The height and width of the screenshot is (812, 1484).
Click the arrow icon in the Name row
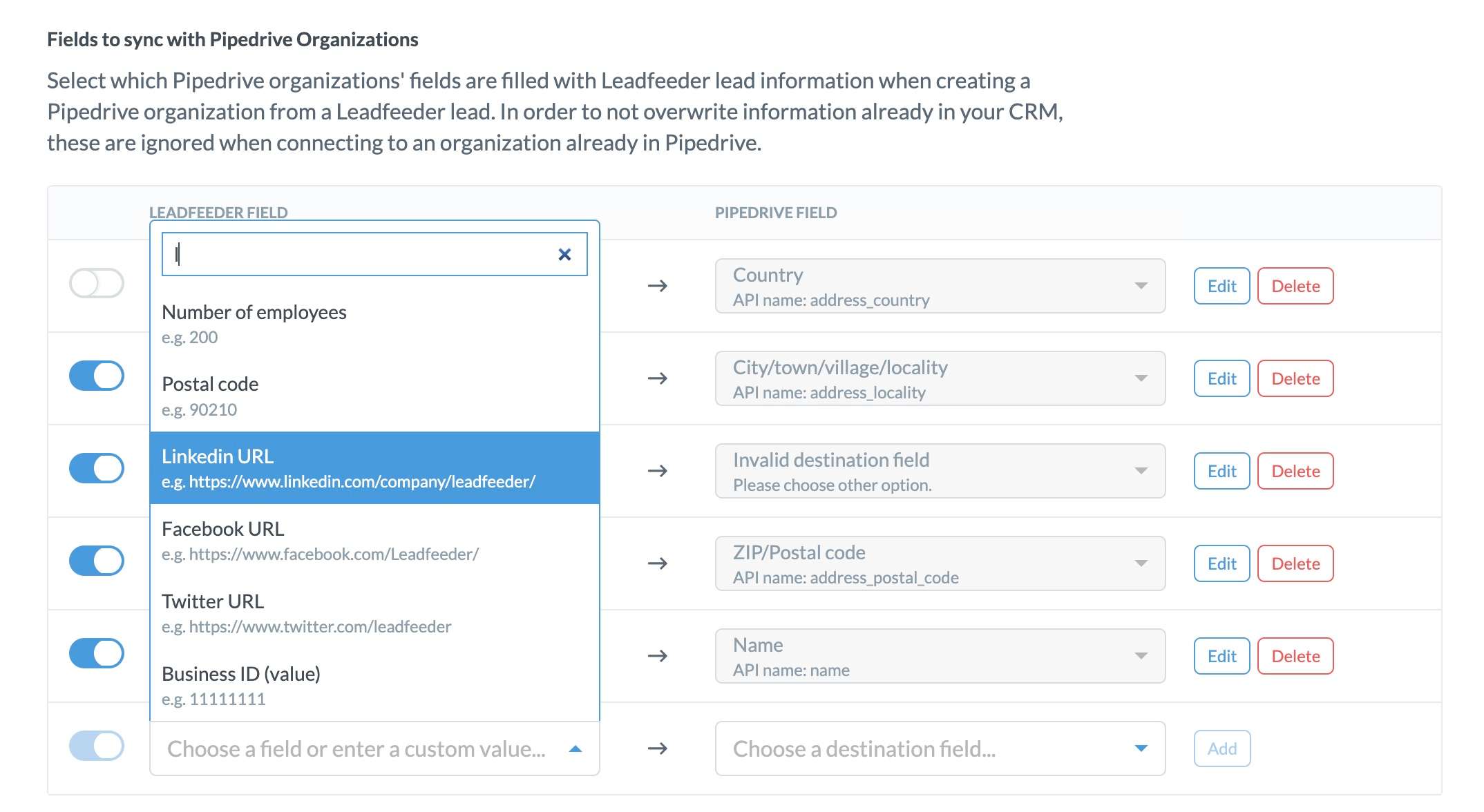coord(658,656)
